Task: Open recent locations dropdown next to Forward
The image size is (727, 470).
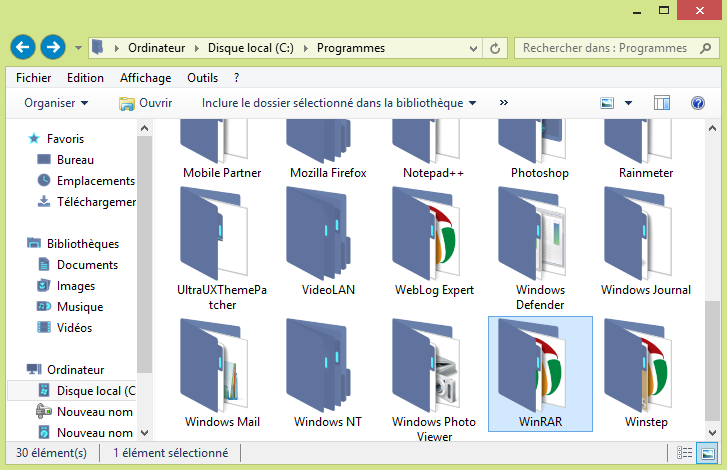Action: click(x=78, y=48)
